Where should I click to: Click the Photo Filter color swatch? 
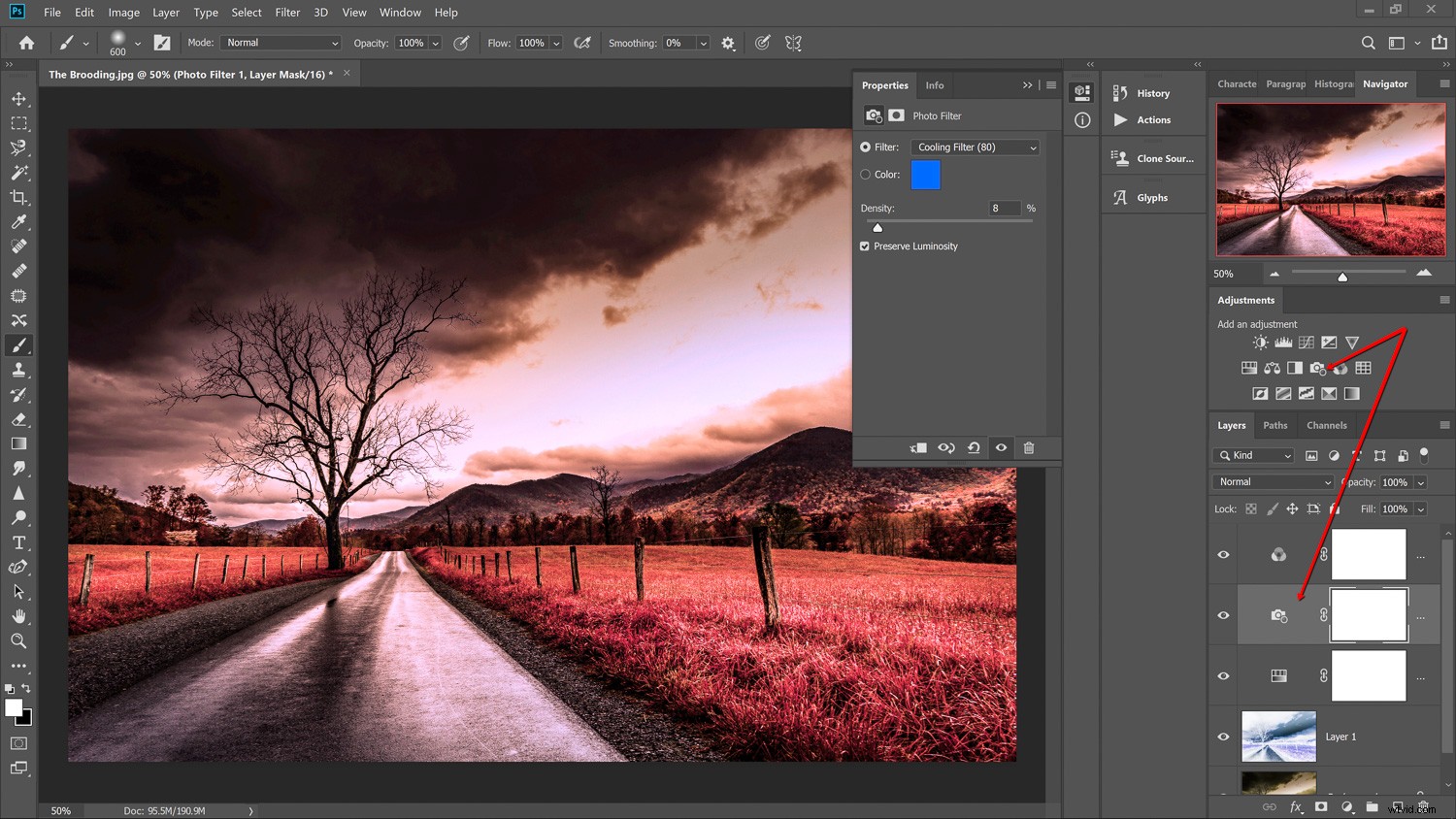point(925,175)
